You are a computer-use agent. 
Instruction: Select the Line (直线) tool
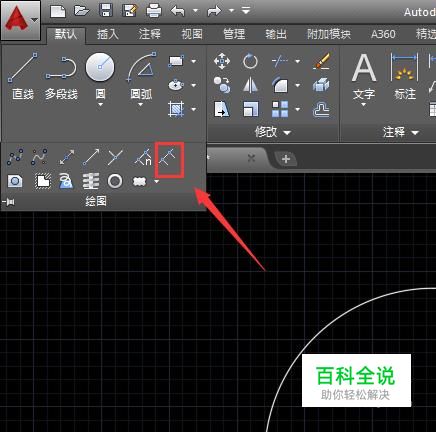click(23, 76)
